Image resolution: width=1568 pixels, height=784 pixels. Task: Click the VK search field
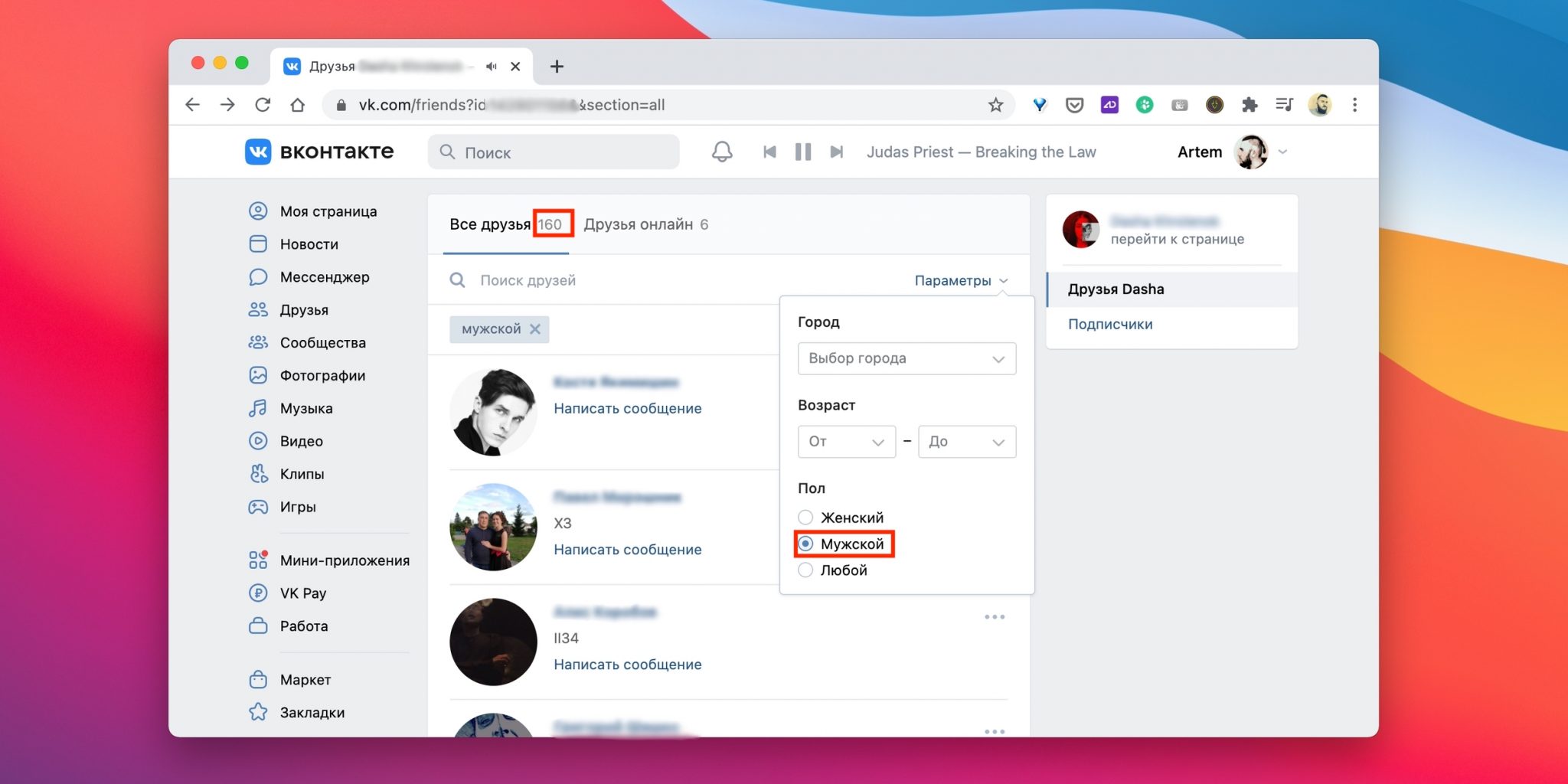click(x=554, y=152)
